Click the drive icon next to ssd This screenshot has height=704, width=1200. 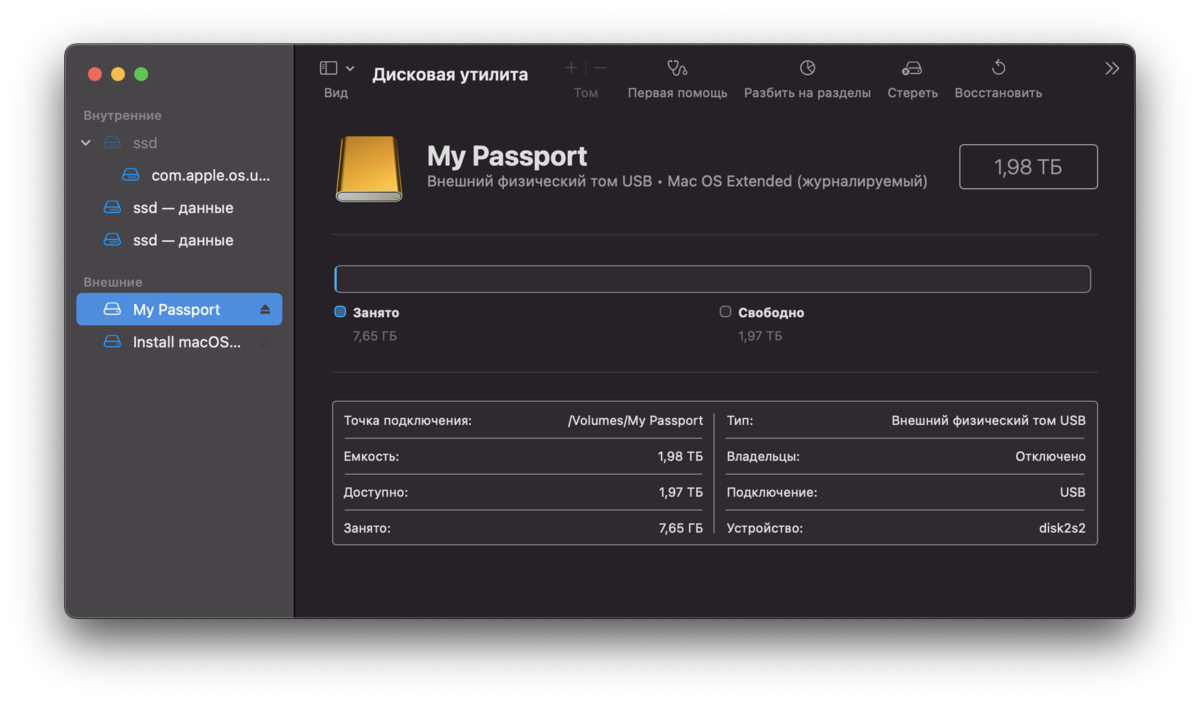coord(113,143)
